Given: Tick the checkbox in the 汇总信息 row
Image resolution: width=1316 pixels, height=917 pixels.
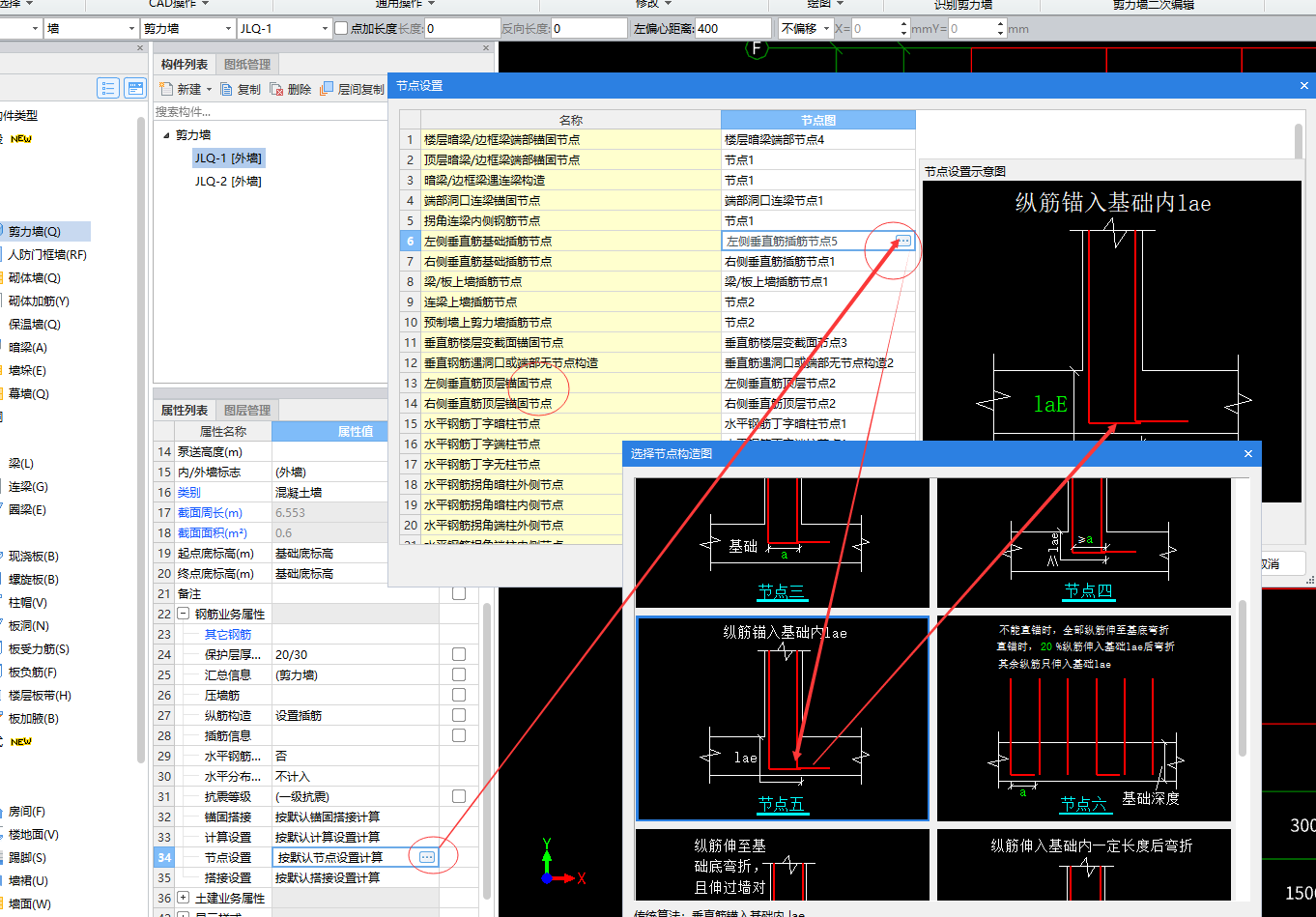Looking at the screenshot, I should click(x=459, y=674).
